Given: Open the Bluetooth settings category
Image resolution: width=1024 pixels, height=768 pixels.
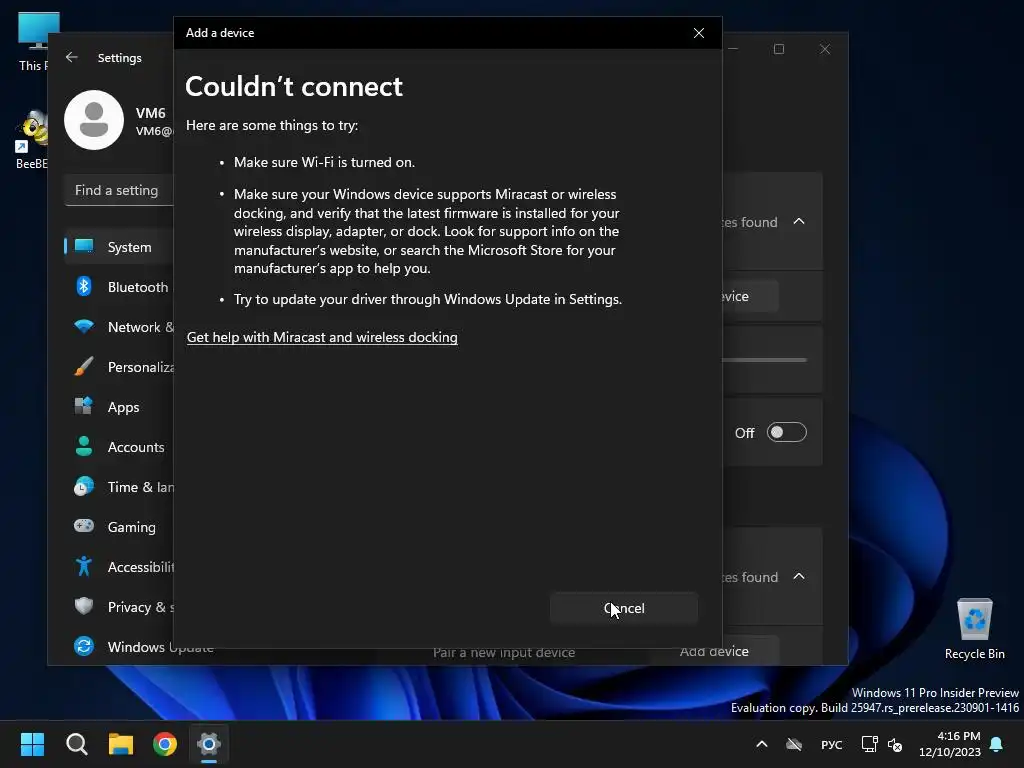Looking at the screenshot, I should click(x=120, y=287).
